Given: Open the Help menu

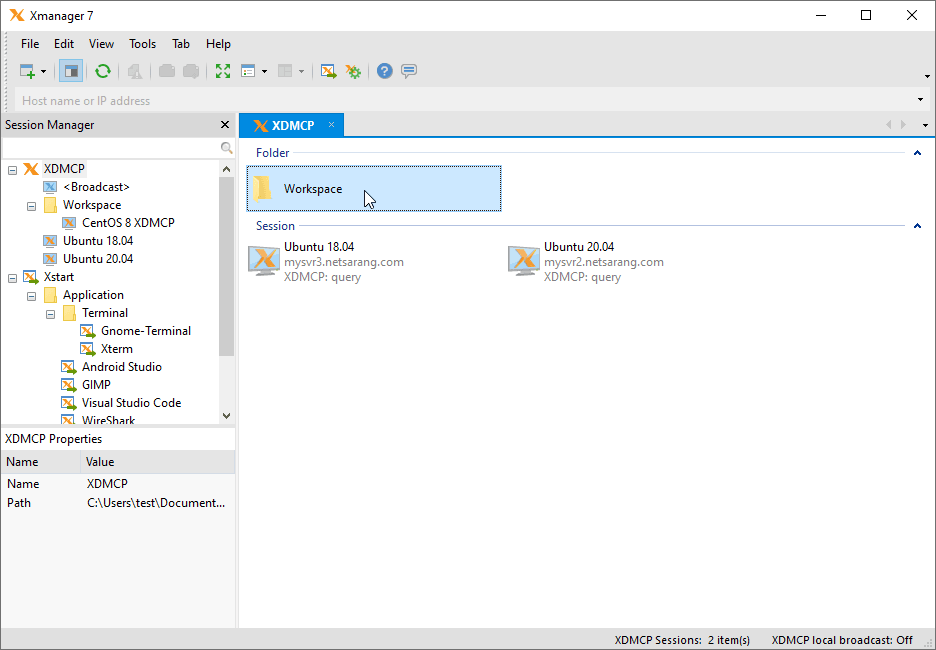Looking at the screenshot, I should pyautogui.click(x=218, y=44).
